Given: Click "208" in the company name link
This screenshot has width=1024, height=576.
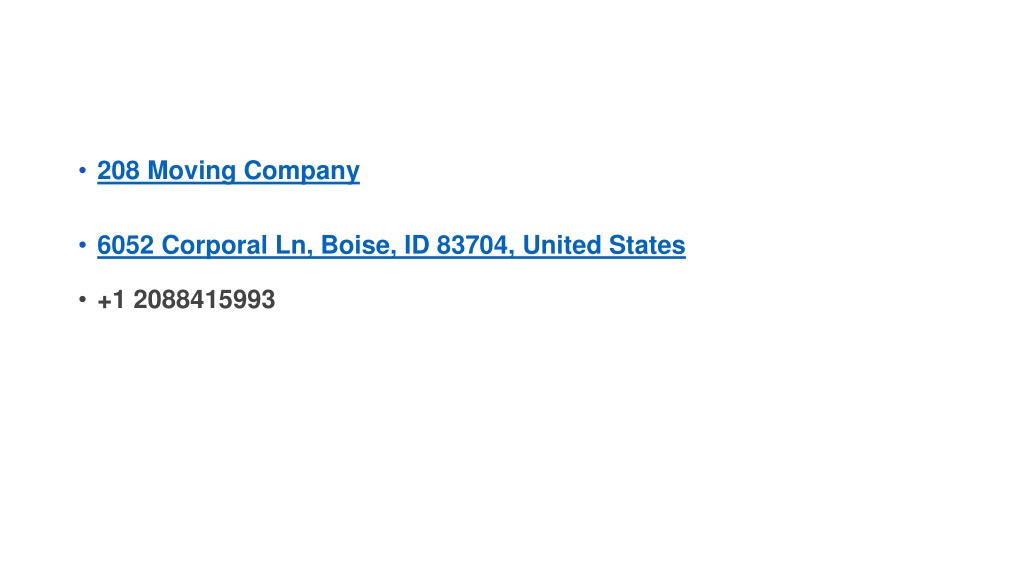Looking at the screenshot, I should [118, 170].
